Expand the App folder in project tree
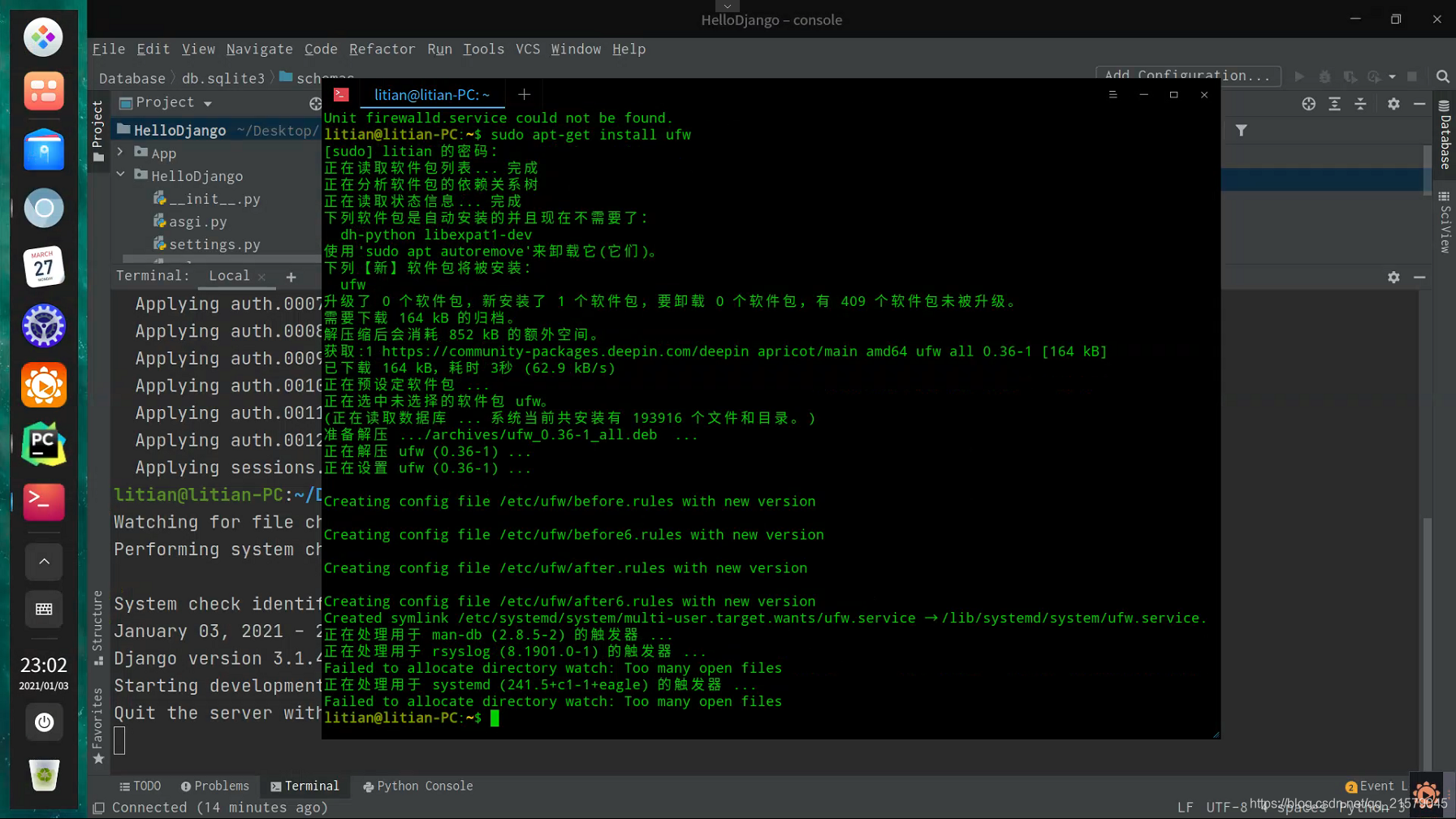This screenshot has height=819, width=1456. pos(120,152)
